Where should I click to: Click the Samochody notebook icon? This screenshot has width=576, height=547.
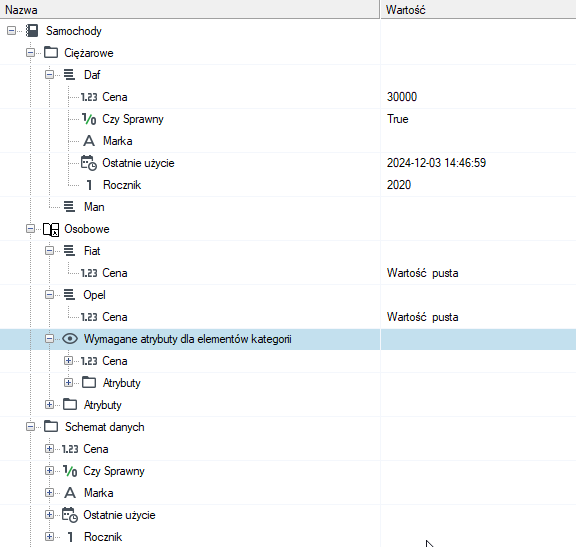point(32,30)
